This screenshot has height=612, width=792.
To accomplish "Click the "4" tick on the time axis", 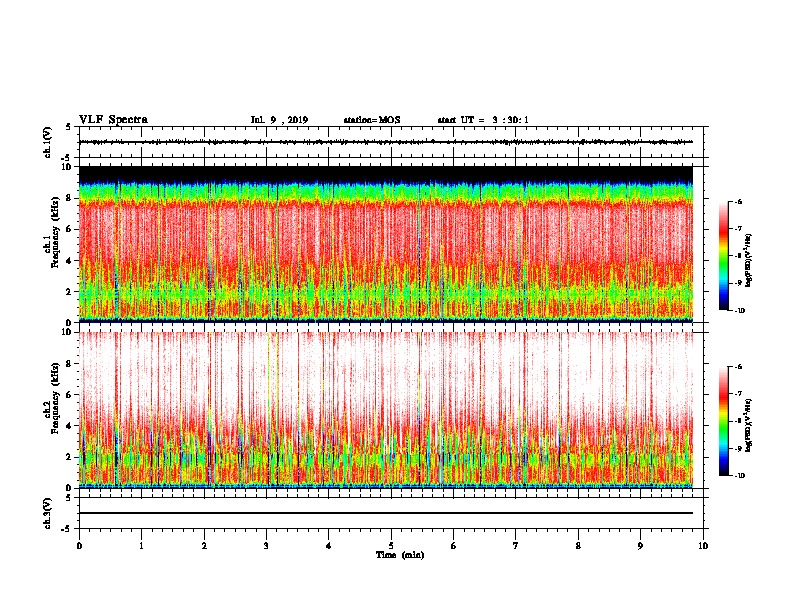I will 329,546.
